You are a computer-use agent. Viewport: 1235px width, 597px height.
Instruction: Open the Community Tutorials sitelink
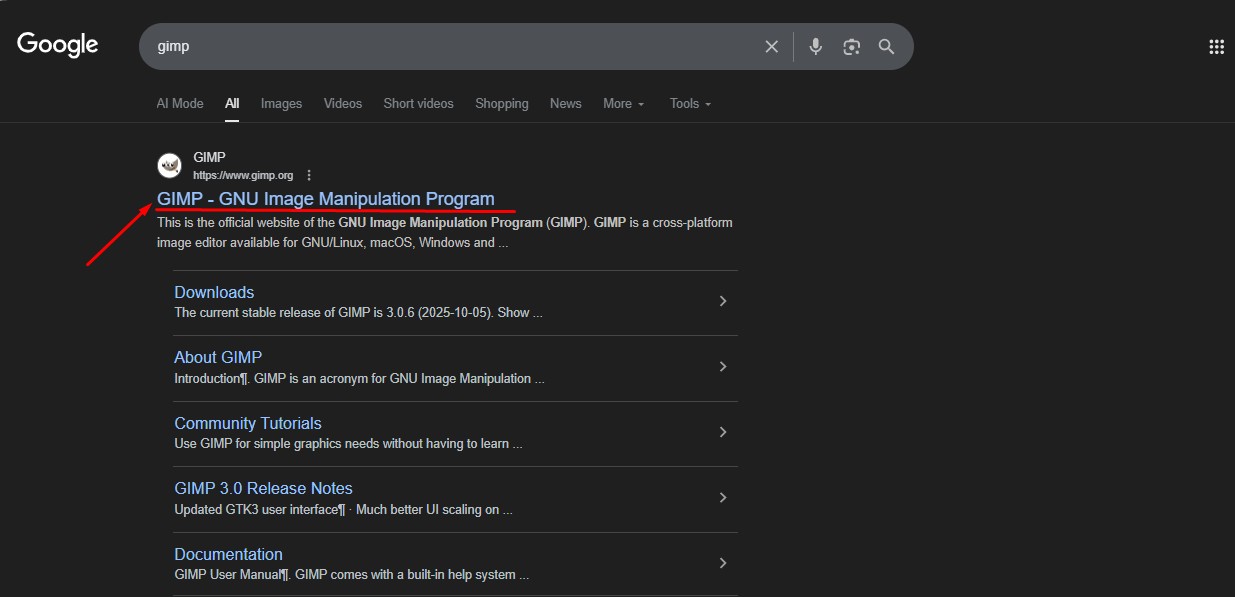coord(248,423)
